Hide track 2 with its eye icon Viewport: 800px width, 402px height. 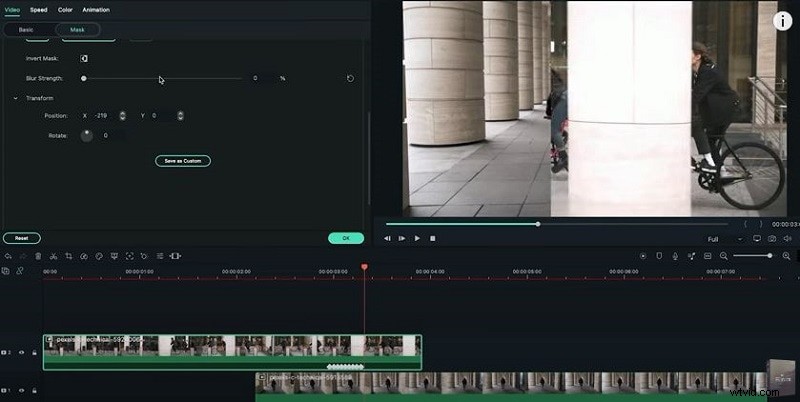[x=21, y=353]
